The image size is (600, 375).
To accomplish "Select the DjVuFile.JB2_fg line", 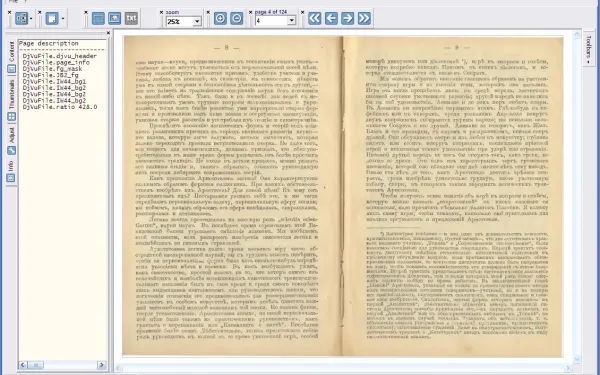I will pyautogui.click(x=51, y=75).
